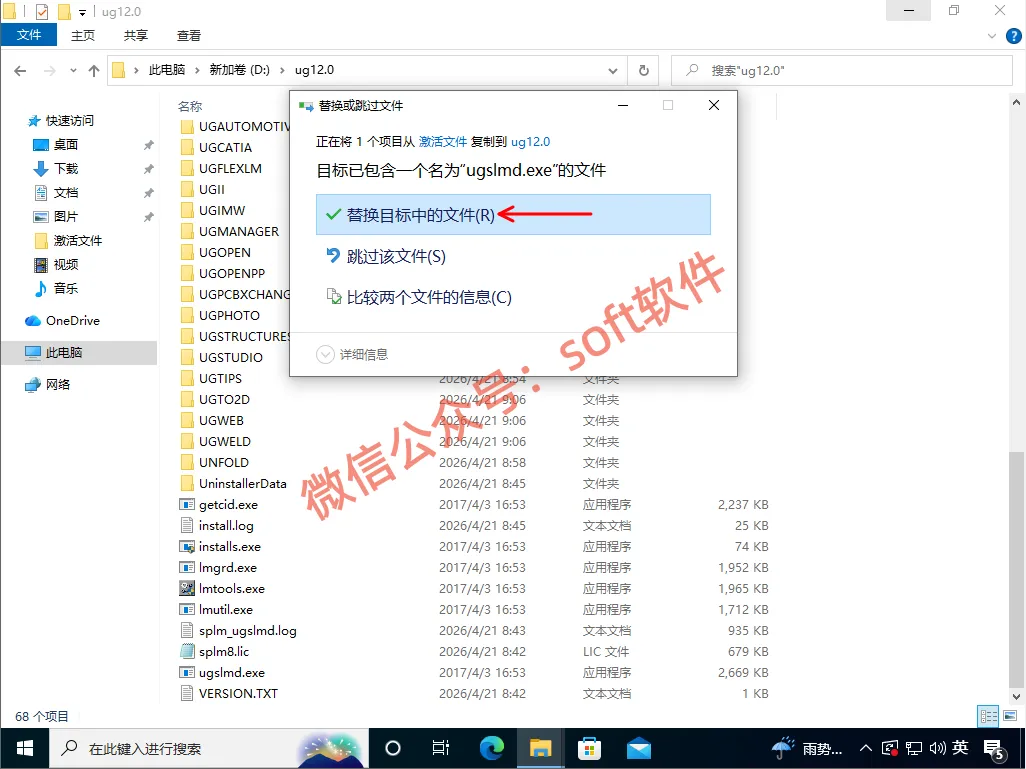Screen dimensions: 1026x769
Task: Select the getcid.exe file
Action: click(228, 505)
